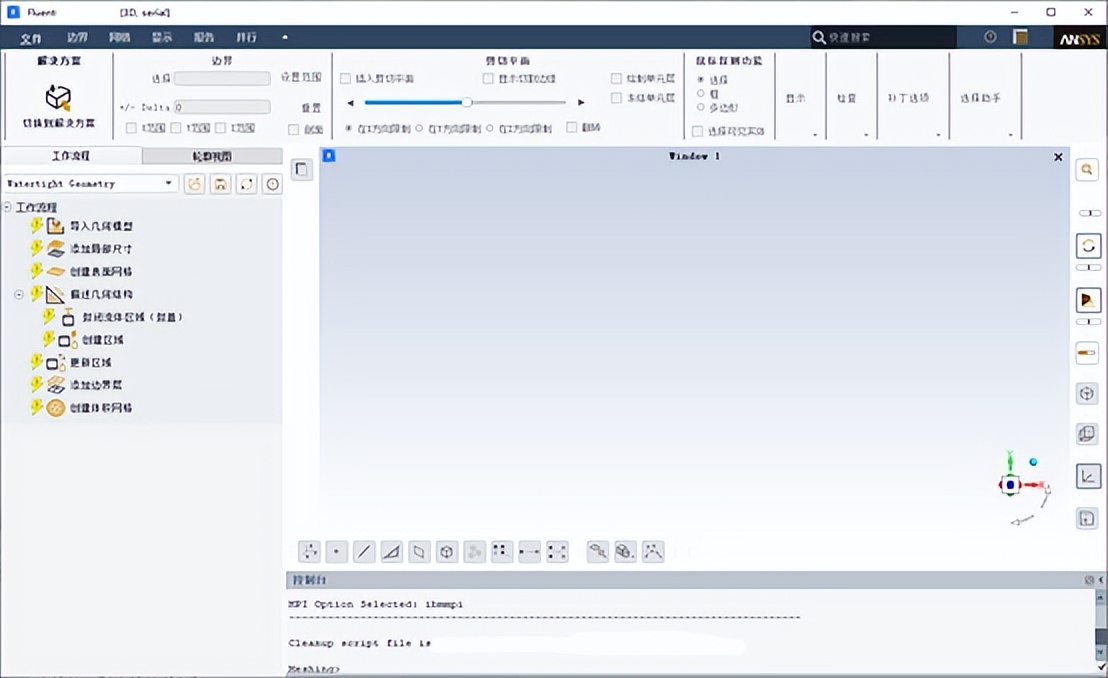This screenshot has height=678, width=1108.
Task: Click the line measurement tool below the viewport
Action: click(x=363, y=551)
